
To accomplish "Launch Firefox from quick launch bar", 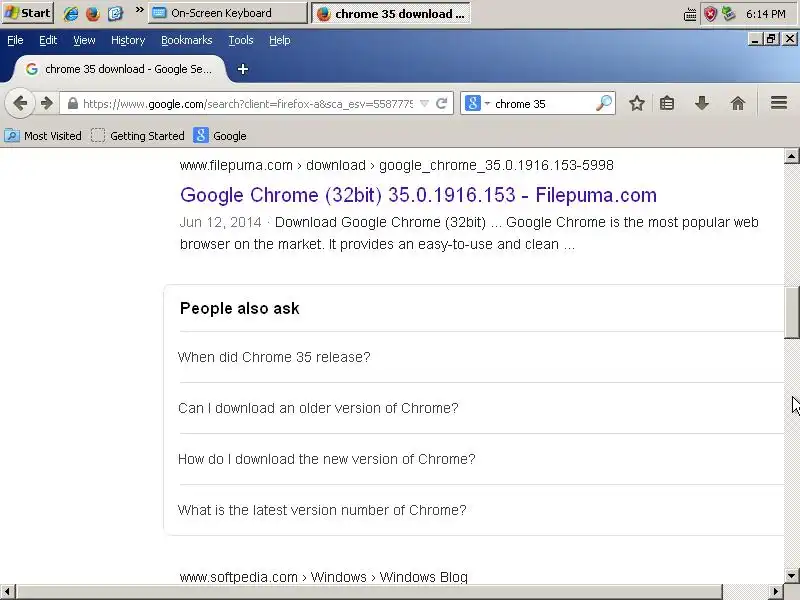I will (x=93, y=13).
